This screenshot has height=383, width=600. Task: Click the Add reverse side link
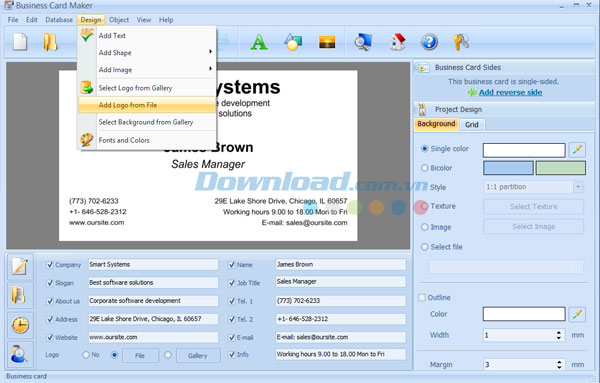coord(510,92)
